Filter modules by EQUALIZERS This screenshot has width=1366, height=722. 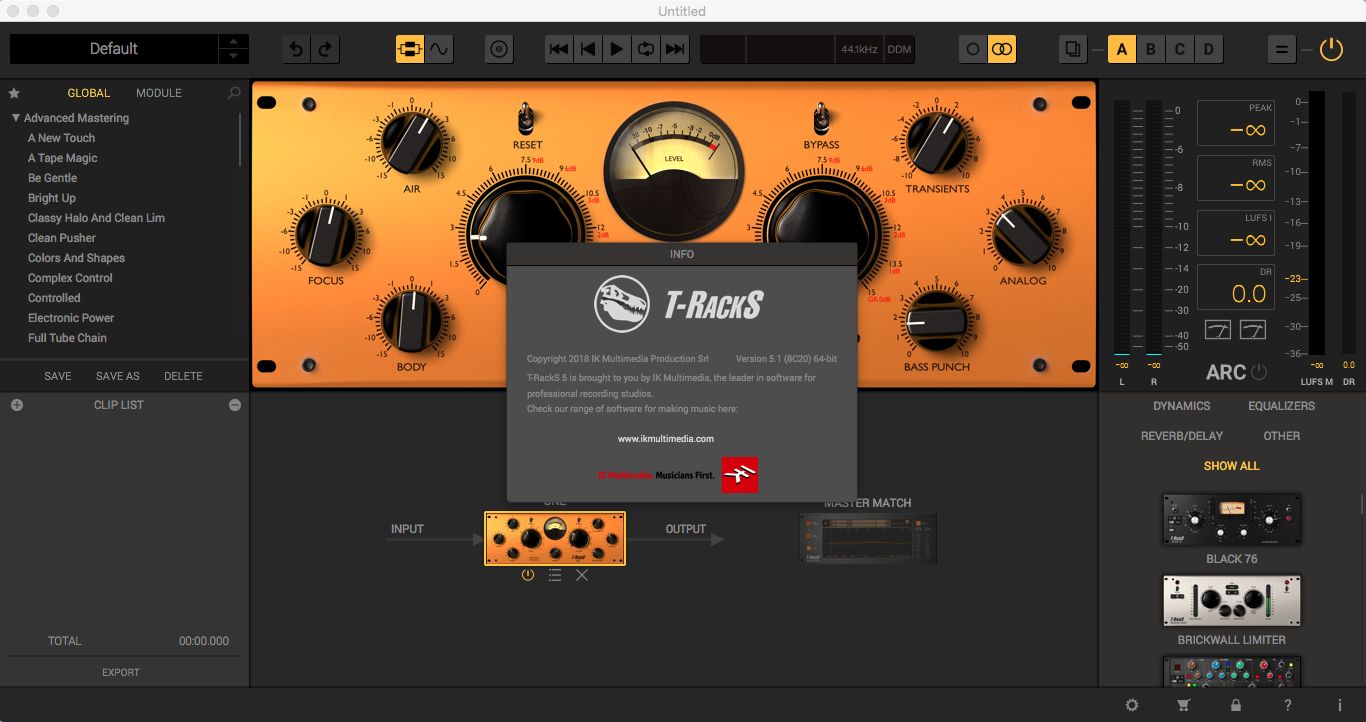[1282, 406]
